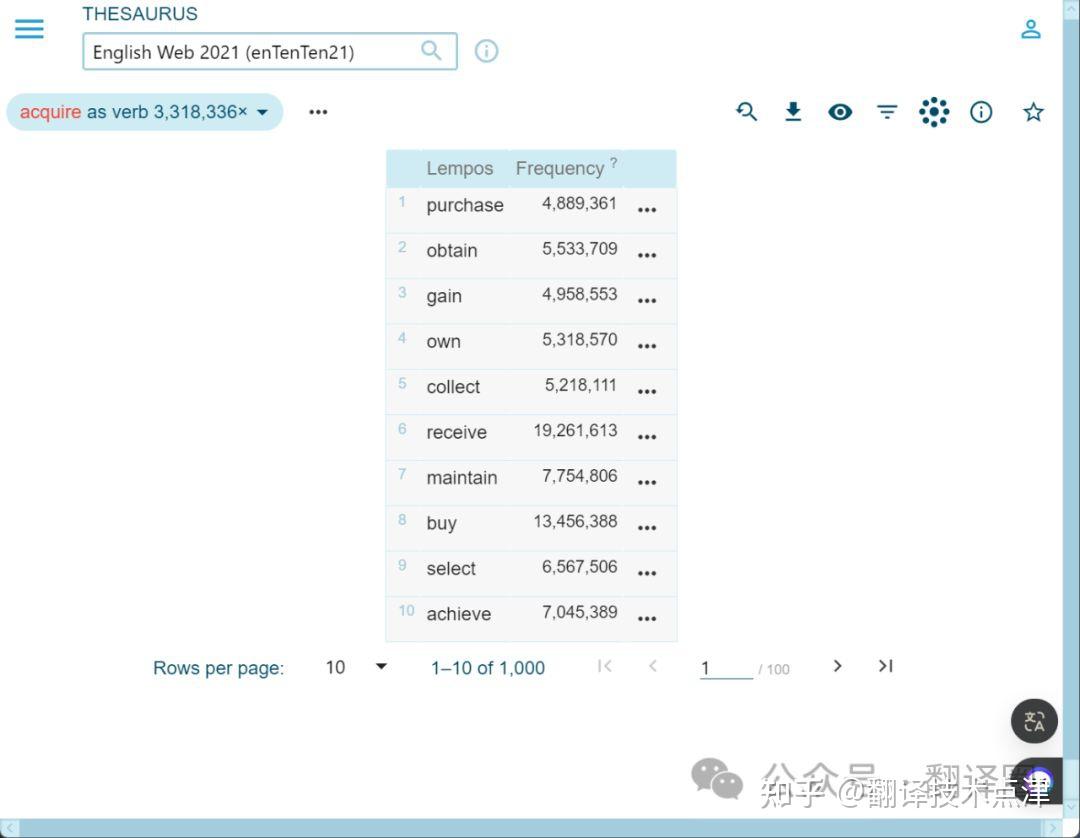The image size is (1080, 838).
Task: Open the visualization dot-cluster icon
Action: 934,112
